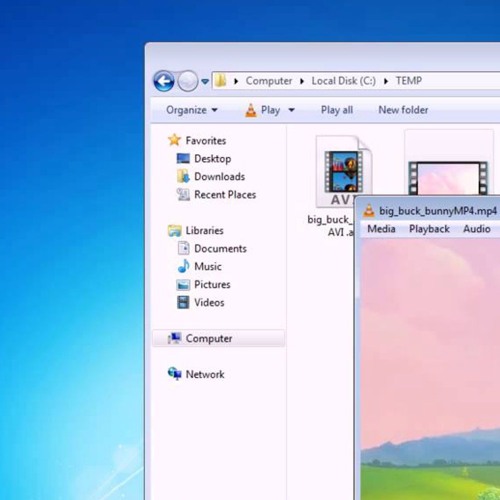Open the Pictures library
Image resolution: width=500 pixels, height=500 pixels.
[x=212, y=285]
